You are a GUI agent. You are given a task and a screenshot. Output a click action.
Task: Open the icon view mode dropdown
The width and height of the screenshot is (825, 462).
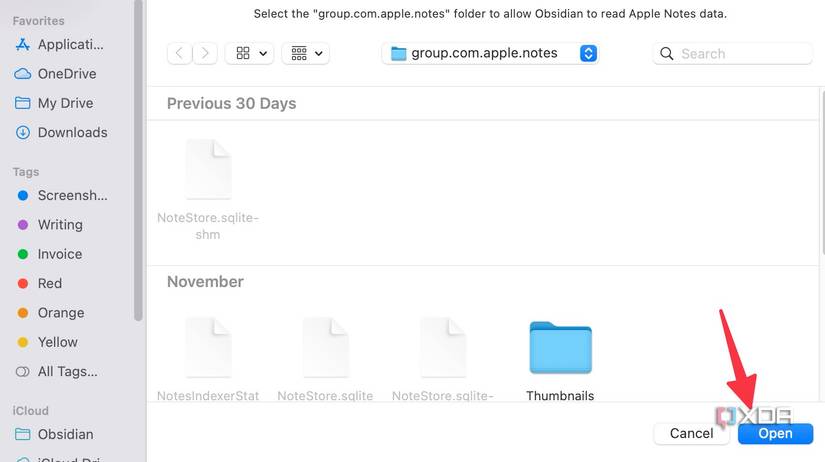[x=249, y=53]
